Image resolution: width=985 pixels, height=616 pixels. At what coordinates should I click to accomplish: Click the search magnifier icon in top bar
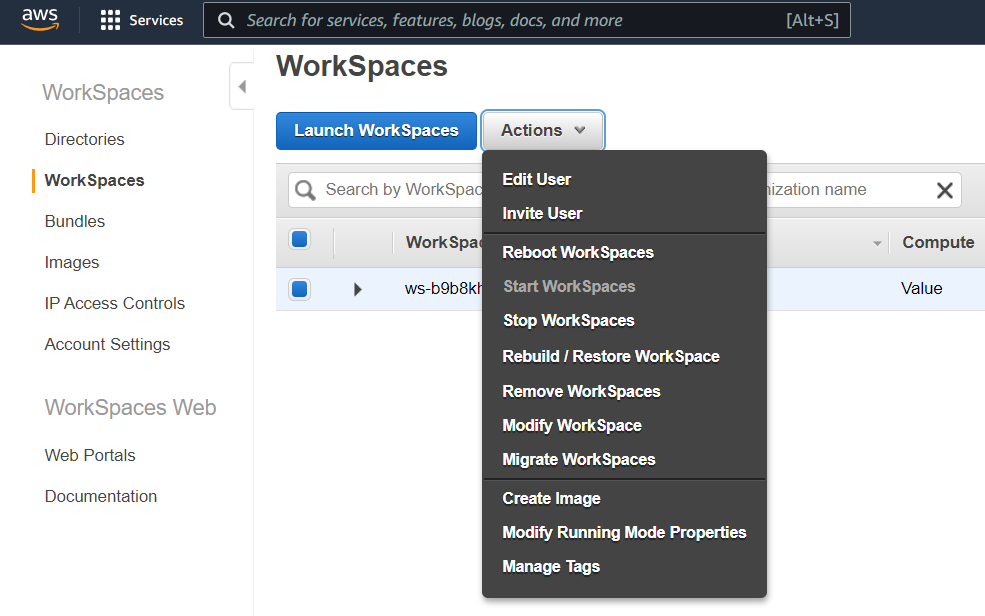click(227, 21)
